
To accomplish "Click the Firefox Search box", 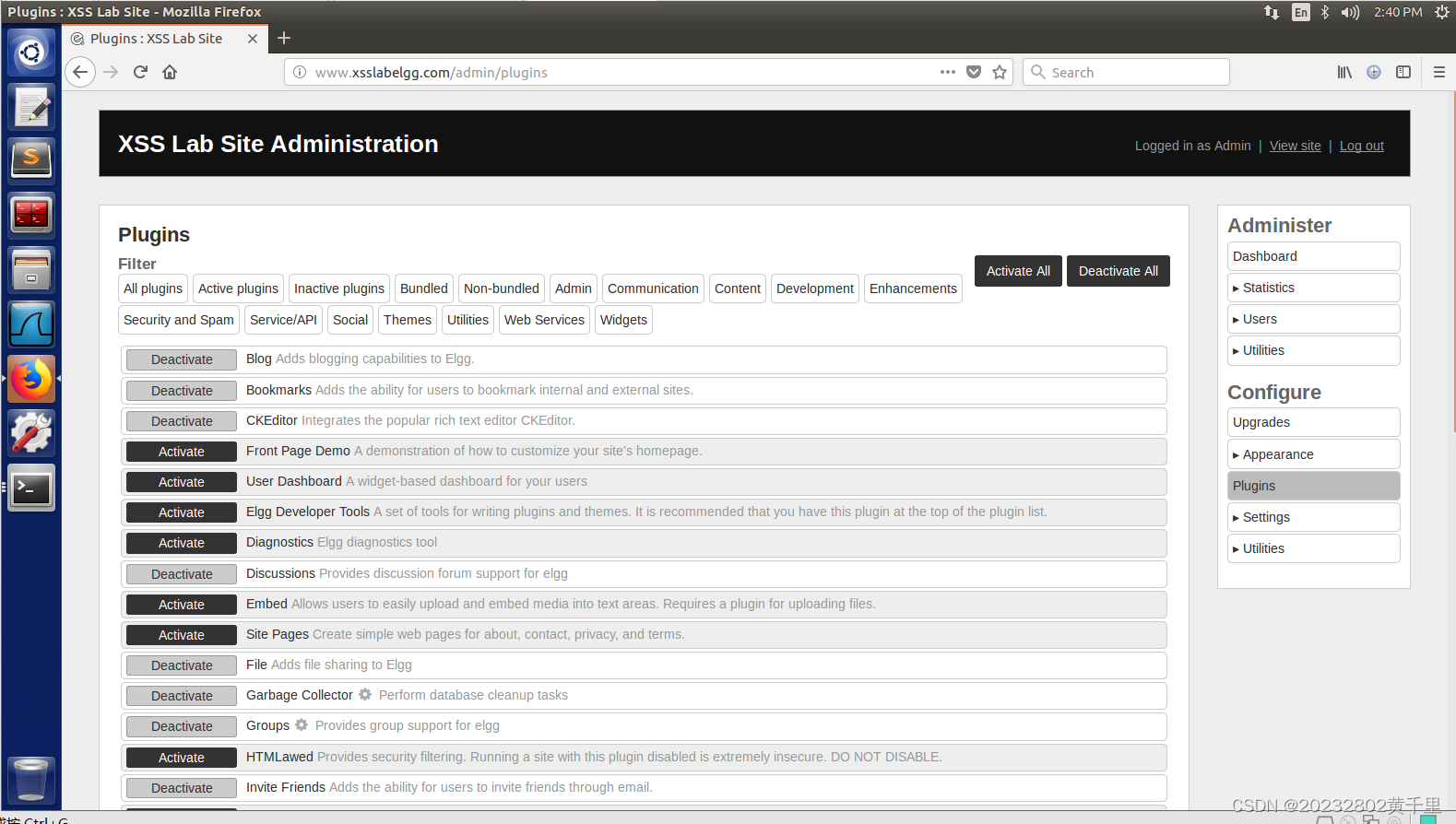I will (x=1126, y=72).
